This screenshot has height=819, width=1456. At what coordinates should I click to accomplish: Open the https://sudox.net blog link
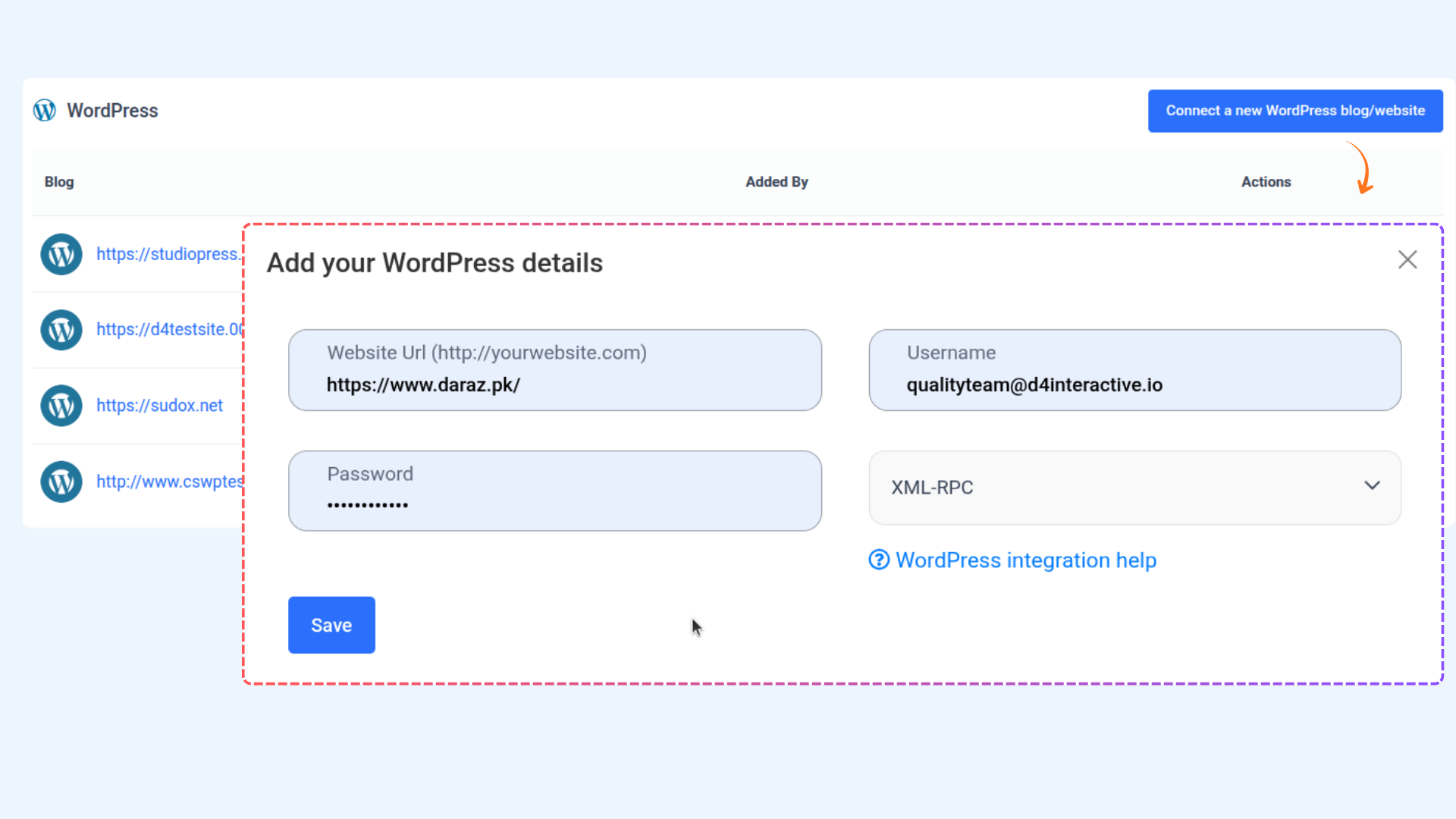(159, 406)
